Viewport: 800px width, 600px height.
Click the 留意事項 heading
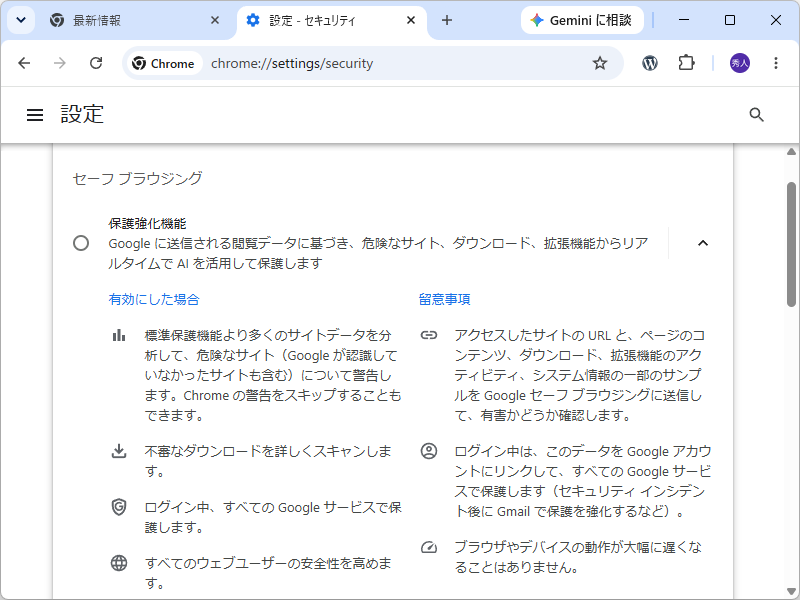[x=444, y=299]
